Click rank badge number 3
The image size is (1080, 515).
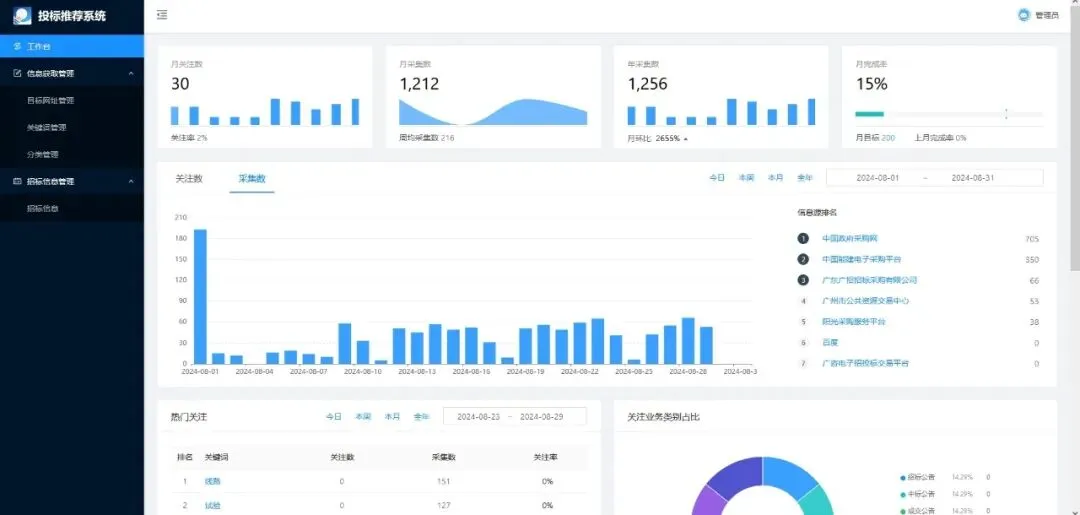(803, 280)
